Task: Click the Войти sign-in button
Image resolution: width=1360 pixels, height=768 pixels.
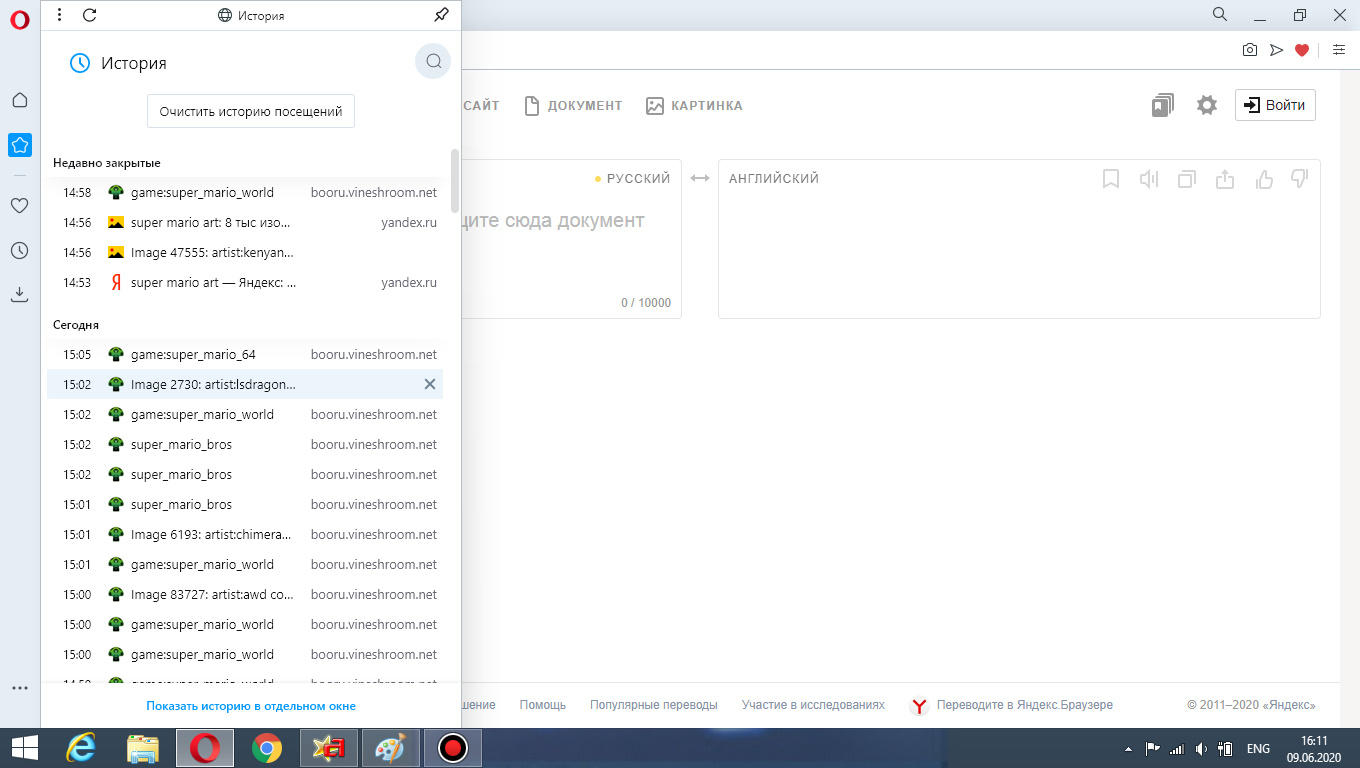Action: (x=1275, y=105)
